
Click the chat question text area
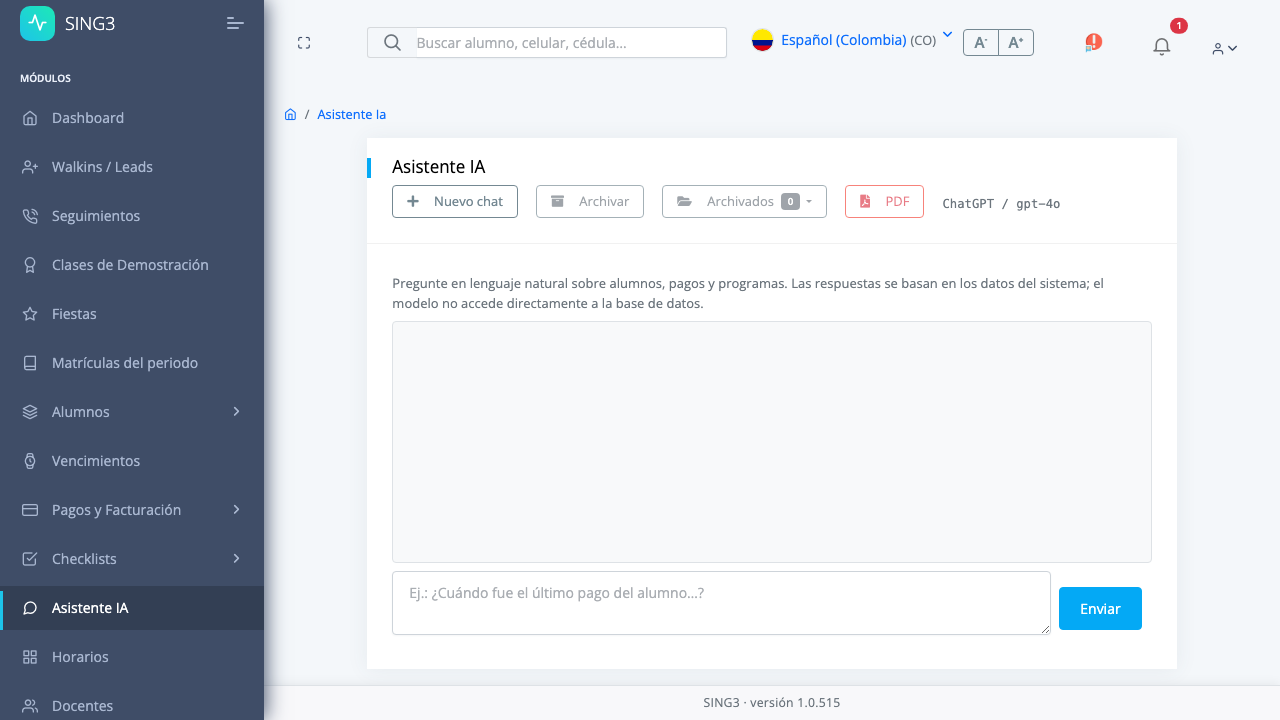[x=721, y=603]
